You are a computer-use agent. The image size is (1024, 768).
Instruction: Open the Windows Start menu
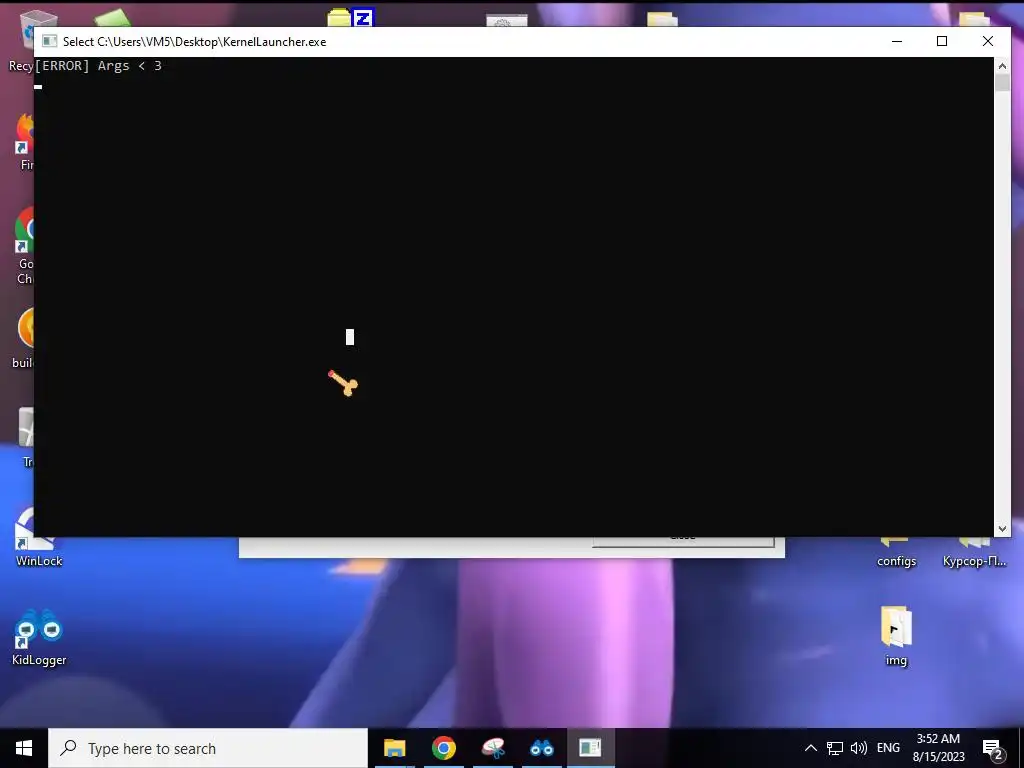[x=24, y=748]
